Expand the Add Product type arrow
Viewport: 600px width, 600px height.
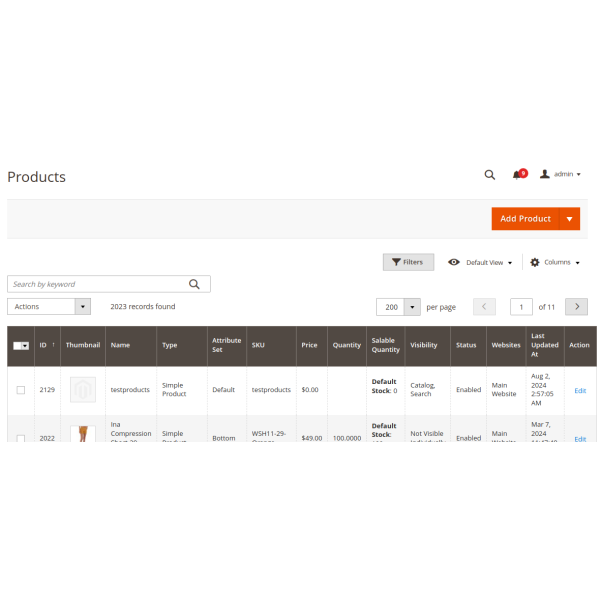pyautogui.click(x=569, y=219)
